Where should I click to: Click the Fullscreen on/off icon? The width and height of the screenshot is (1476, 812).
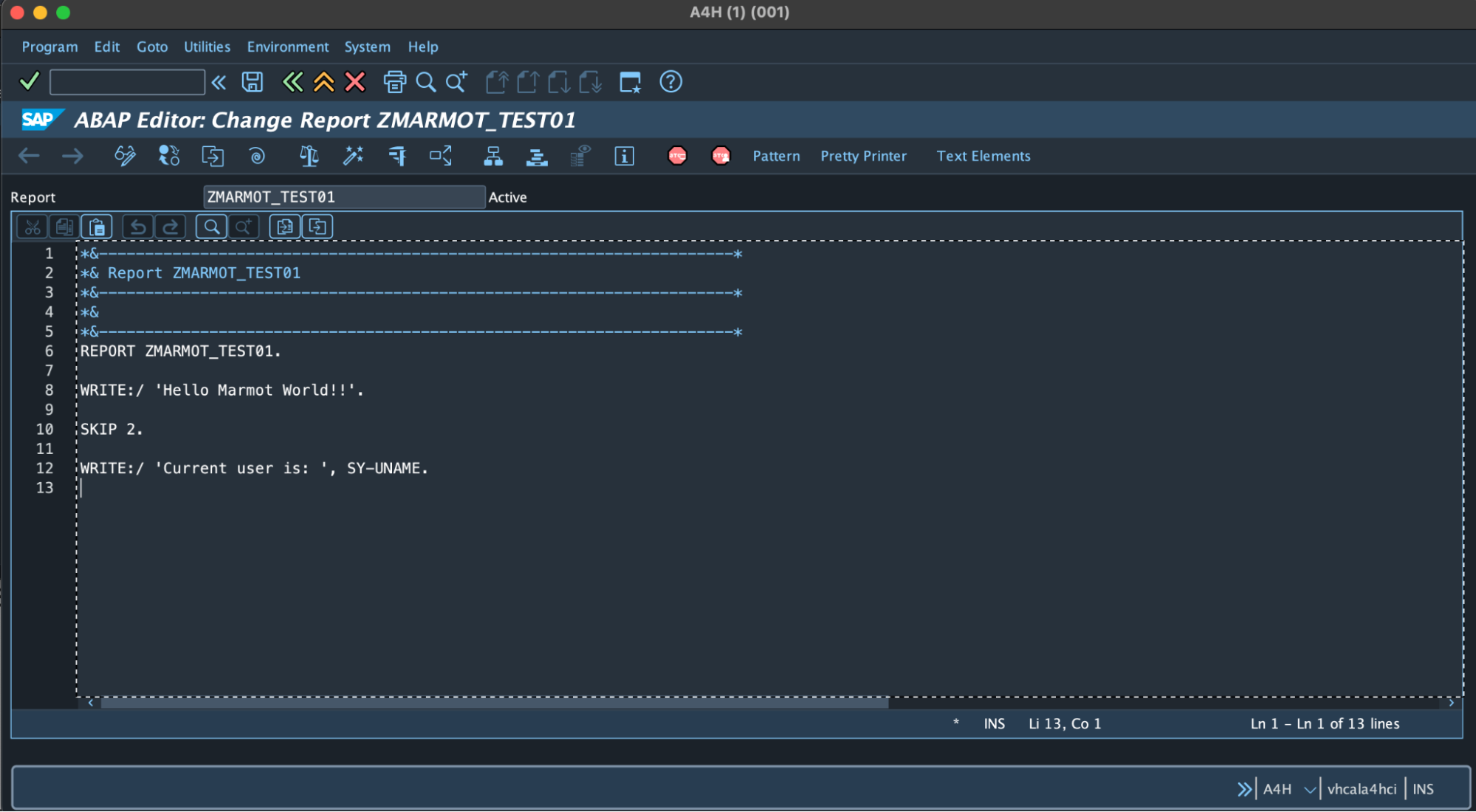tap(580, 156)
